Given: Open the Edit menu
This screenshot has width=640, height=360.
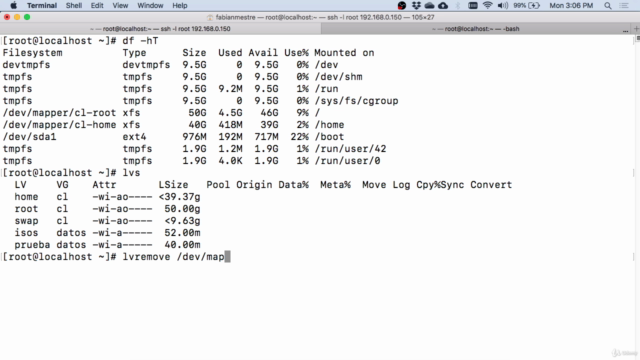Looking at the screenshot, I should coord(97,5).
